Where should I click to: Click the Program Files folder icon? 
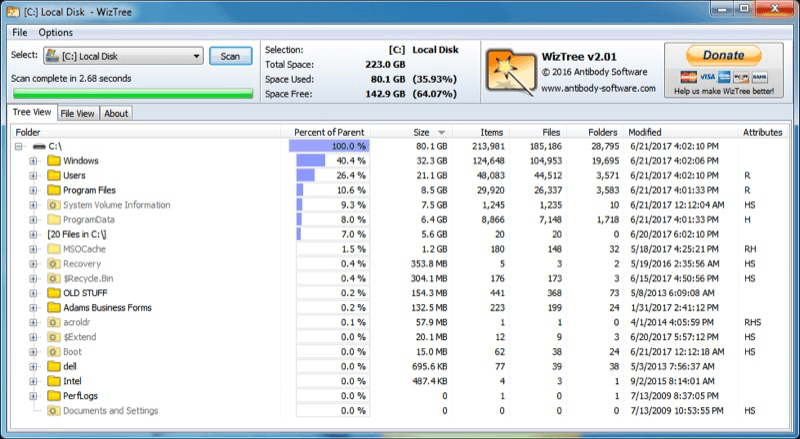tap(54, 190)
